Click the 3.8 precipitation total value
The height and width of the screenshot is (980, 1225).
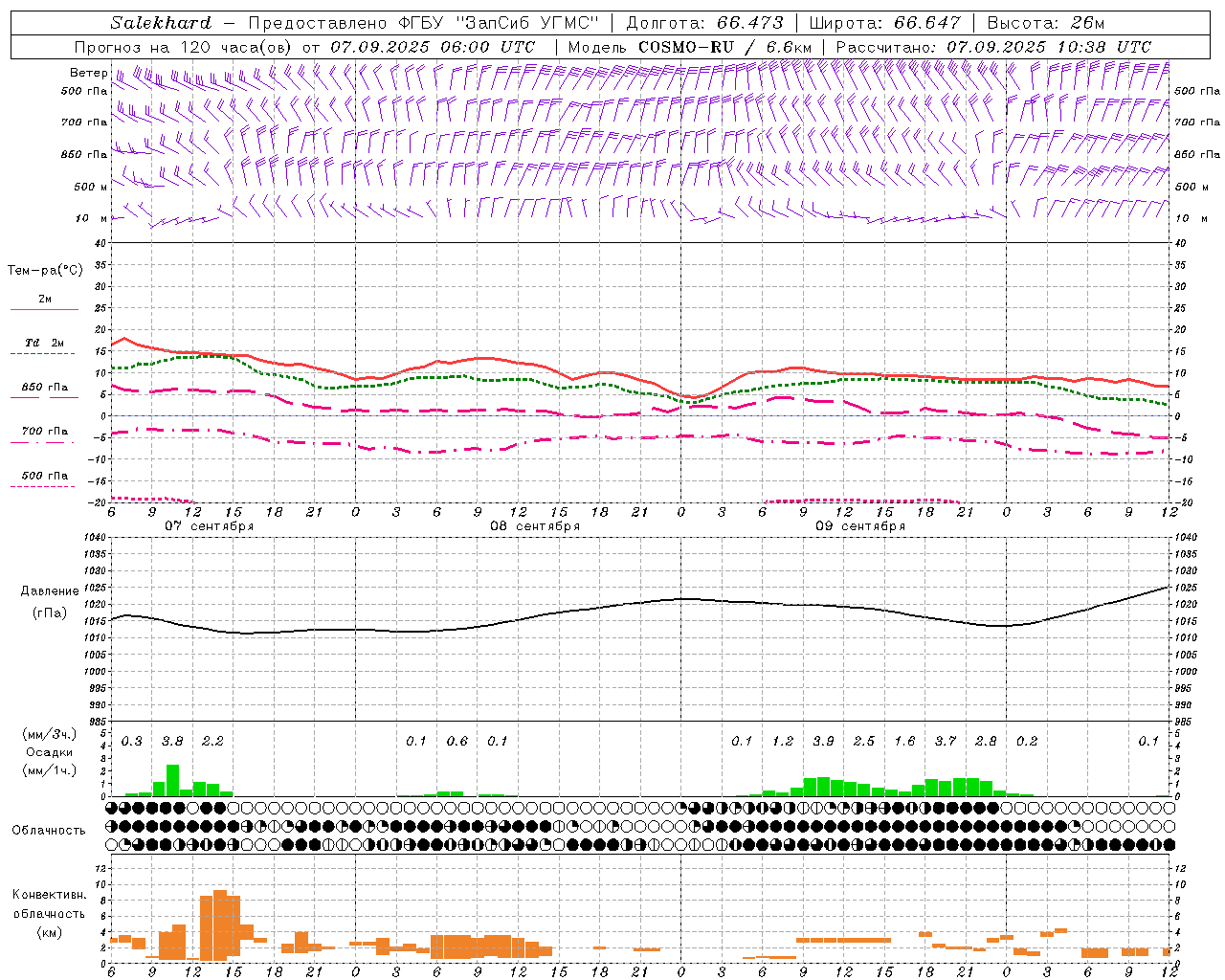[x=172, y=741]
